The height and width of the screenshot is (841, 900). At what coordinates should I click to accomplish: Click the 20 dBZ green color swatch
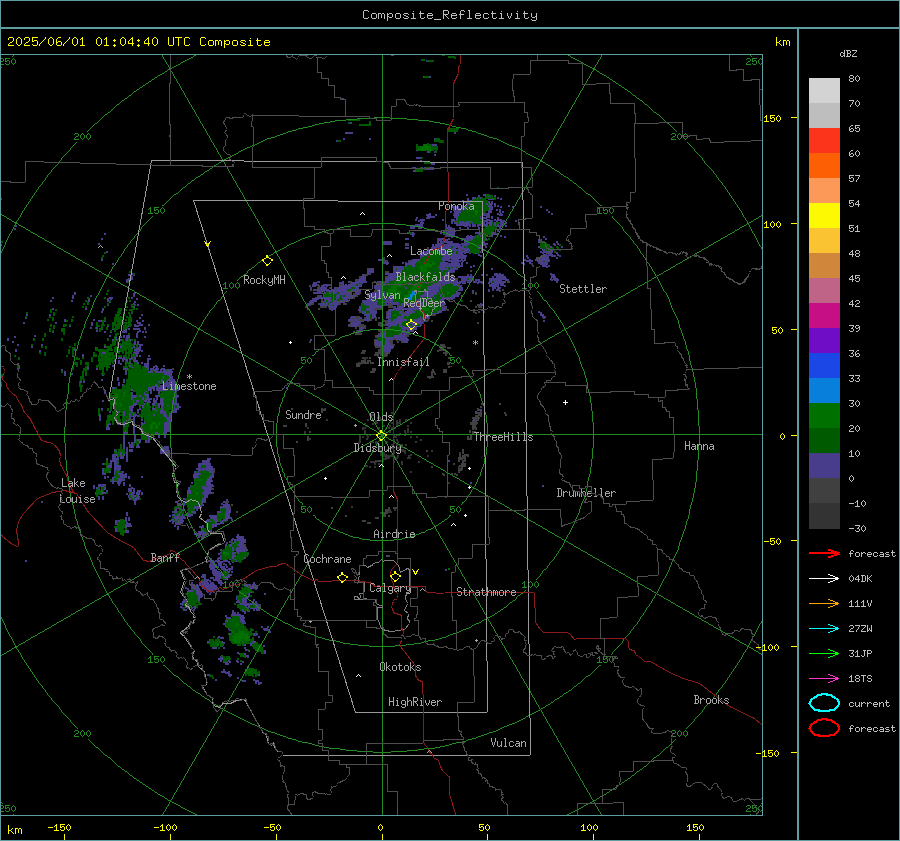[x=824, y=416]
